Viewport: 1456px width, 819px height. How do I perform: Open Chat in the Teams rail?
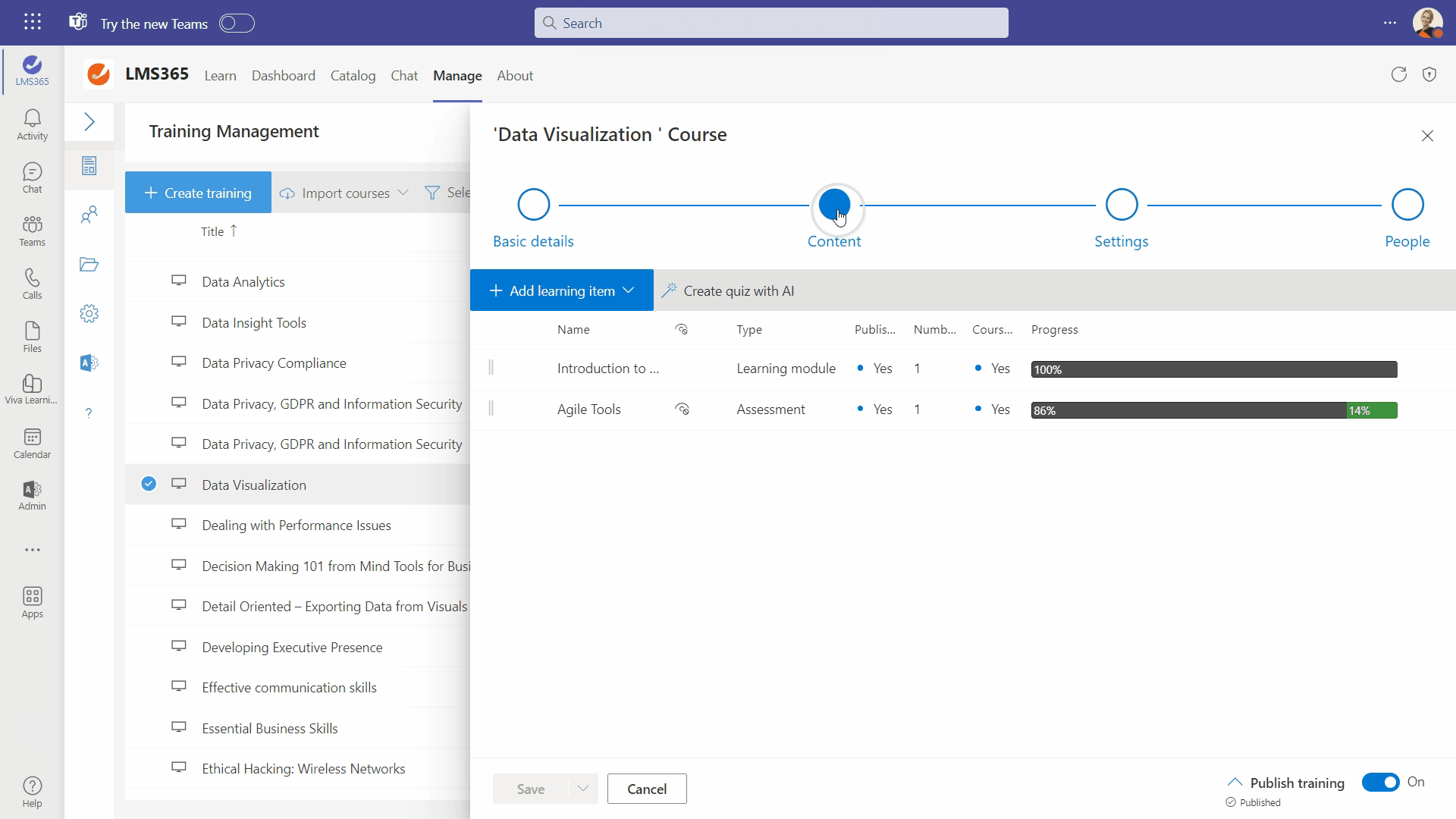32,178
